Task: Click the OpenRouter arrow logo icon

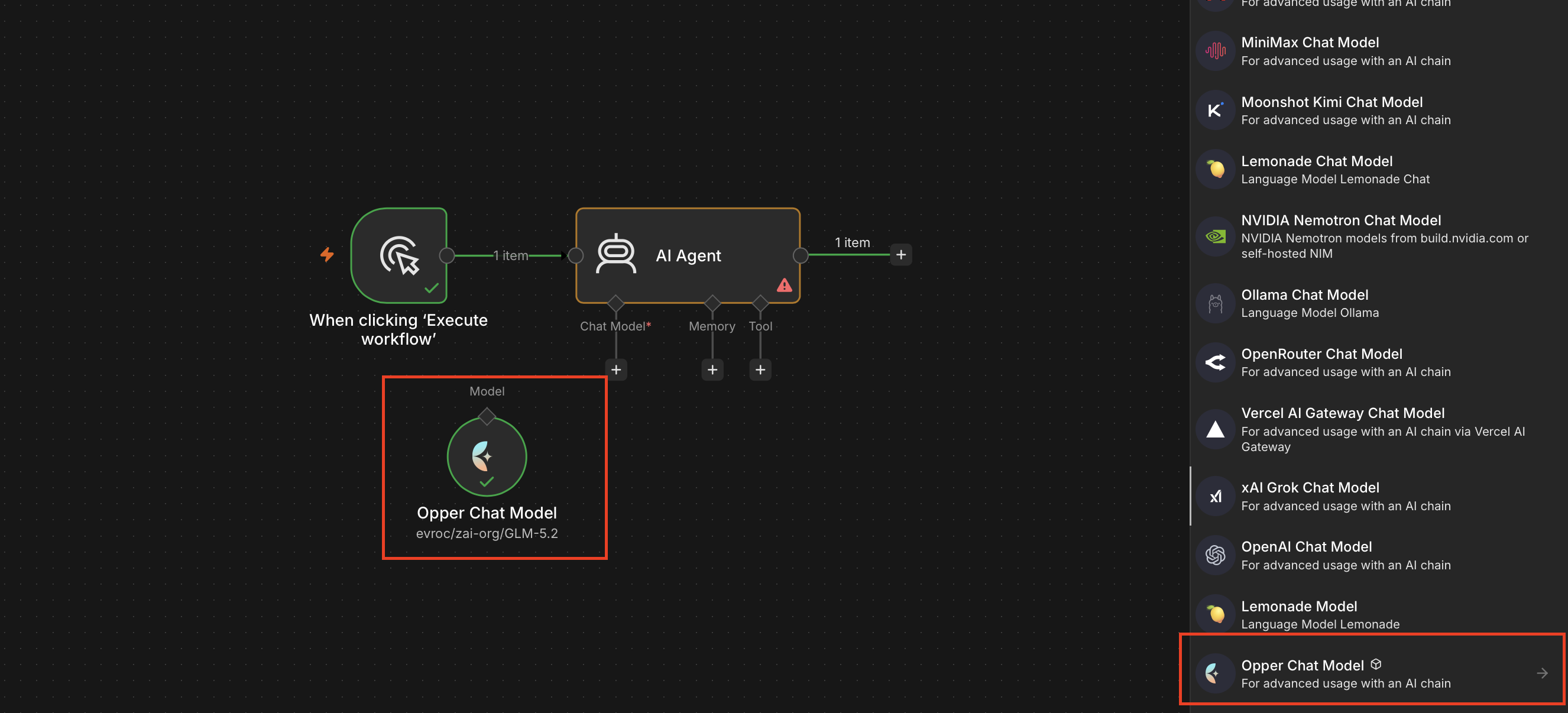Action: coord(1215,362)
